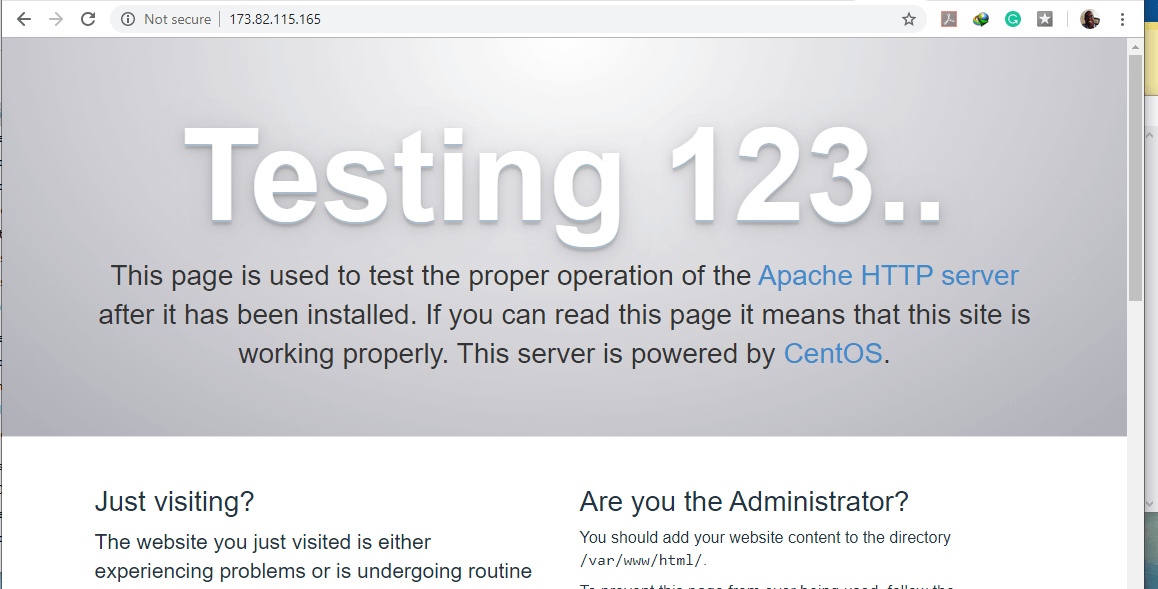This screenshot has width=1158, height=589.
Task: Click the Testing 123.. heading
Action: [x=564, y=175]
